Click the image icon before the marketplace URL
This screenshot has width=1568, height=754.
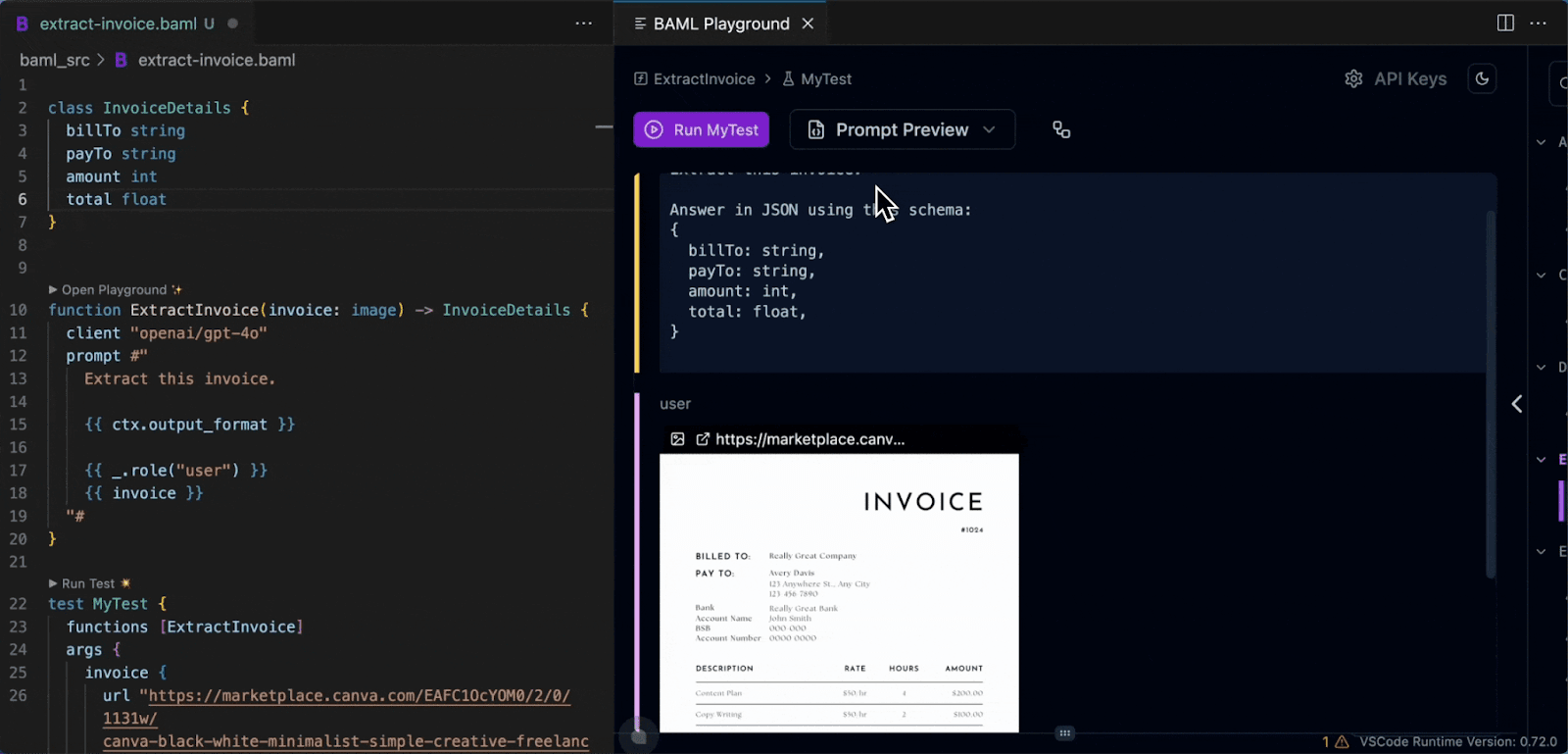click(677, 439)
